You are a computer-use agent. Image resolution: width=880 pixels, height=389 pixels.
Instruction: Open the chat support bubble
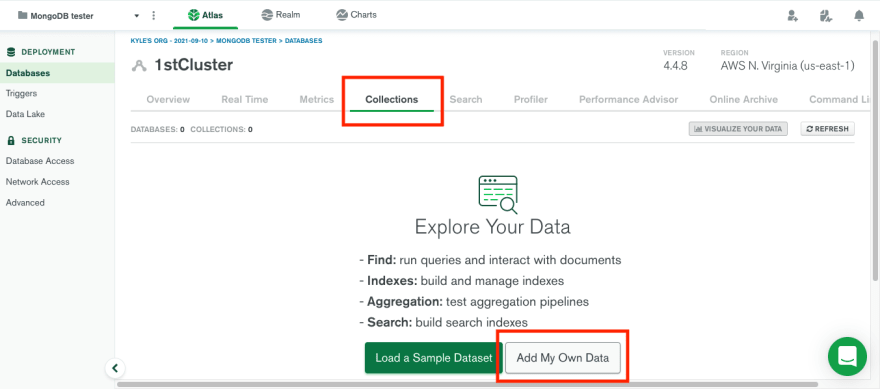pos(847,356)
